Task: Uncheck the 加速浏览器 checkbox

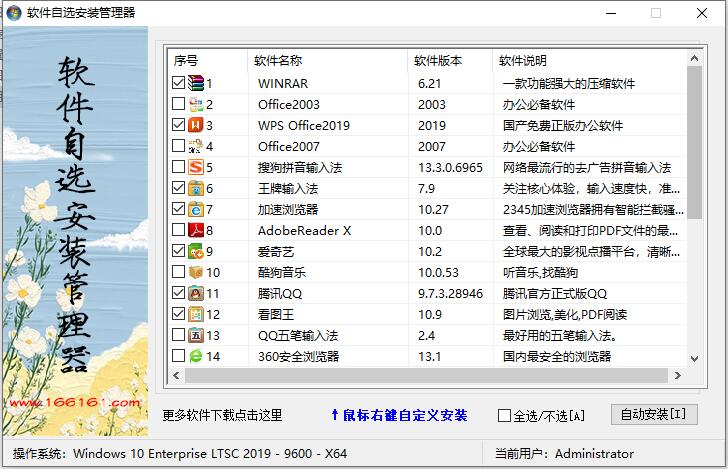Action: tap(178, 208)
